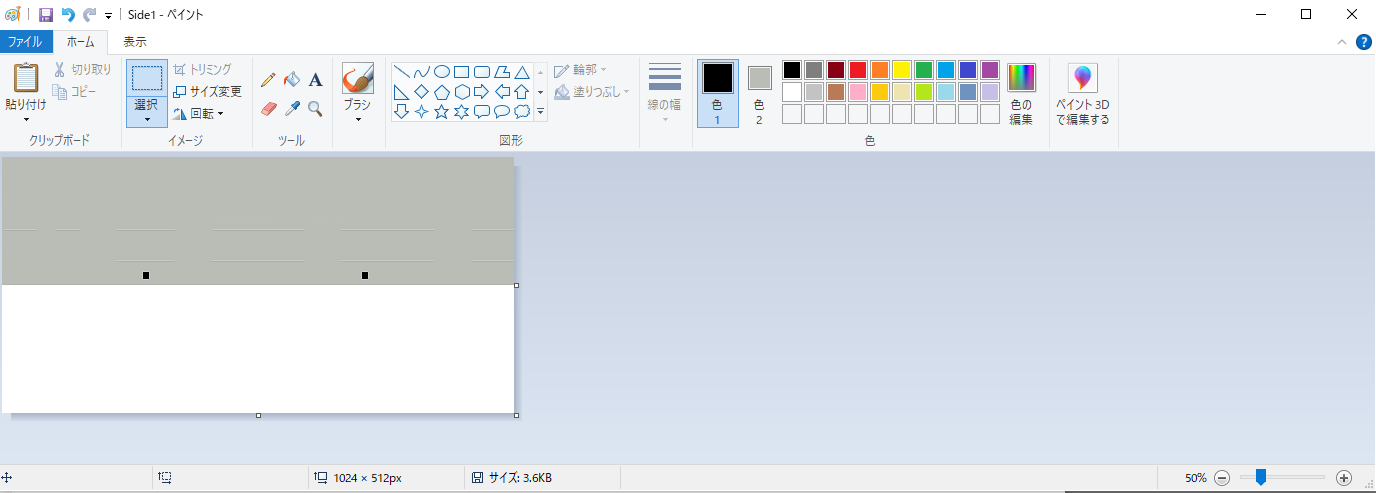The width and height of the screenshot is (1376, 493).
Task: Choose the Oval shape
Action: click(441, 72)
